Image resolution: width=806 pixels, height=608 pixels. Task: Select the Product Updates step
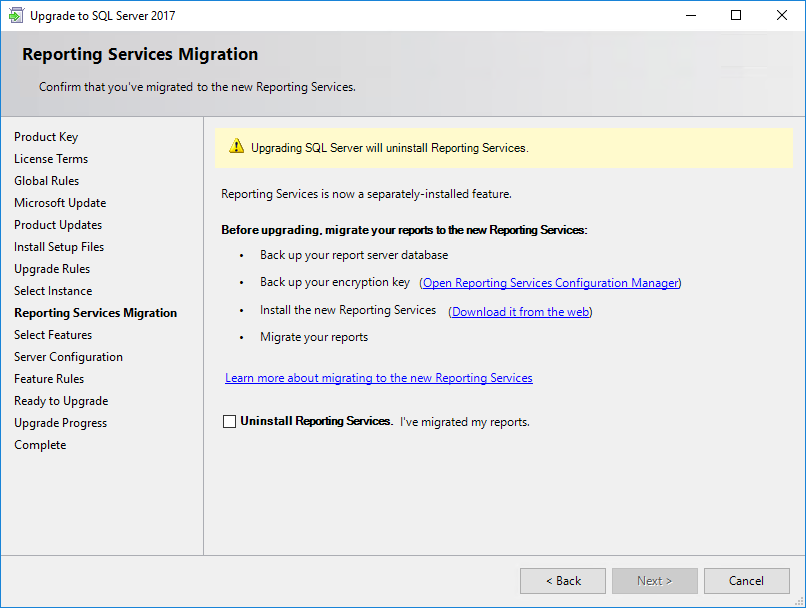click(x=58, y=225)
